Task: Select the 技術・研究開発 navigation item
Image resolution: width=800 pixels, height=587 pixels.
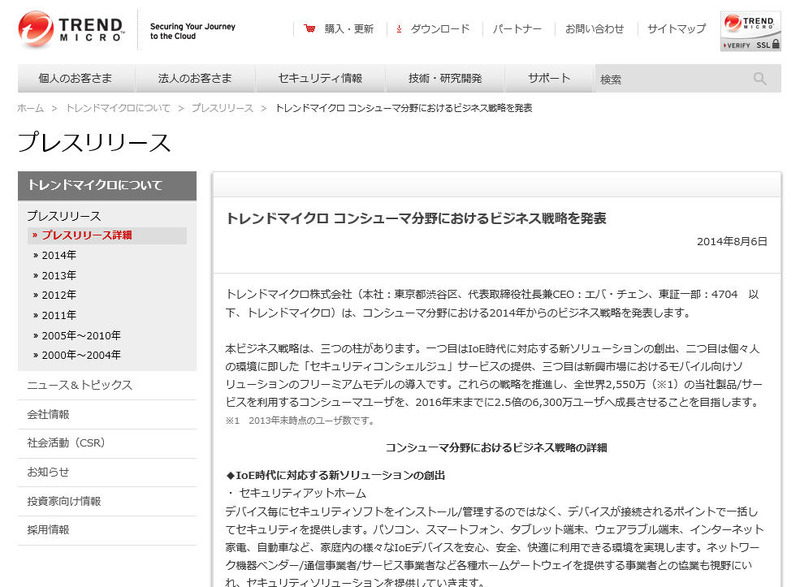Action: point(445,79)
